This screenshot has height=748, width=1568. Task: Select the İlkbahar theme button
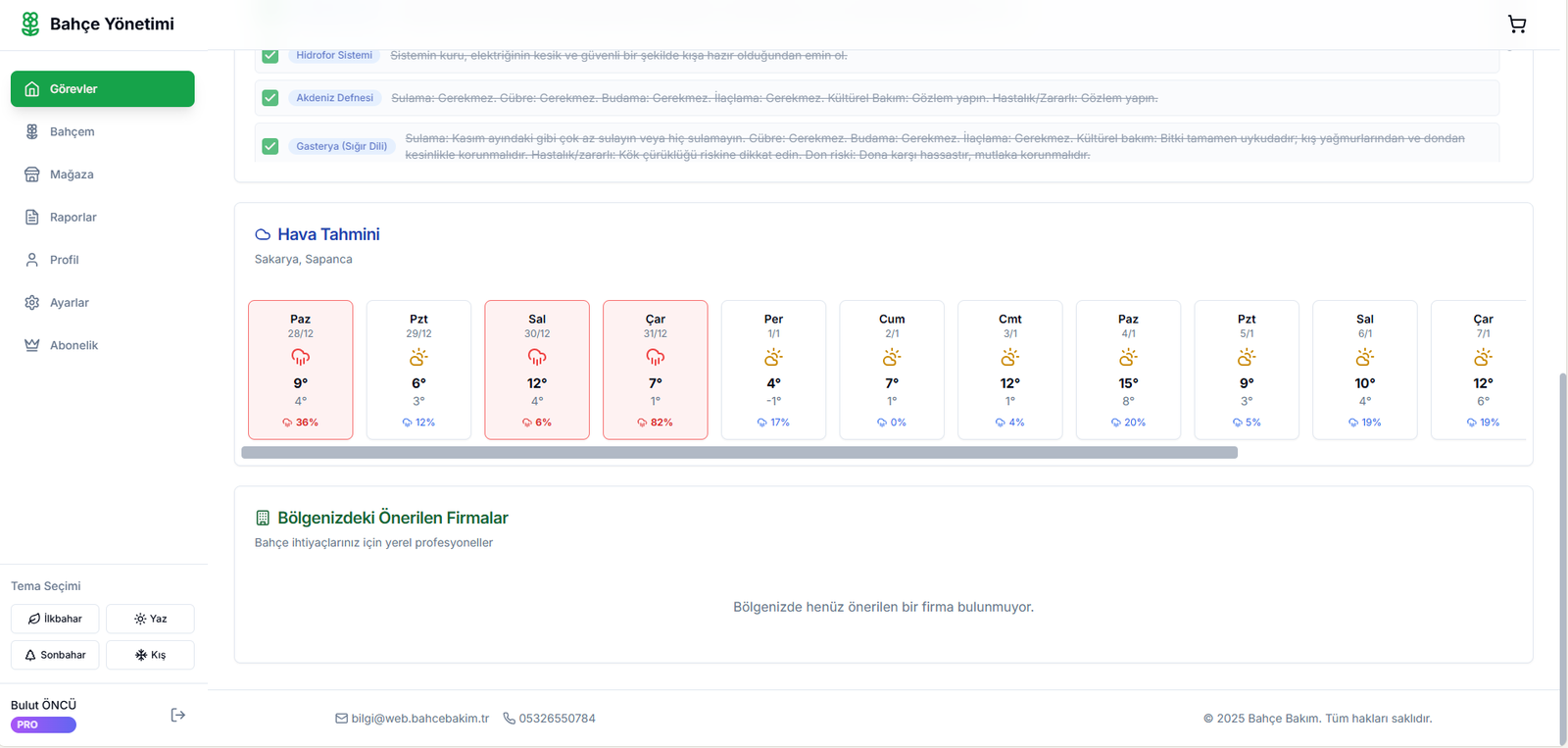coord(55,619)
